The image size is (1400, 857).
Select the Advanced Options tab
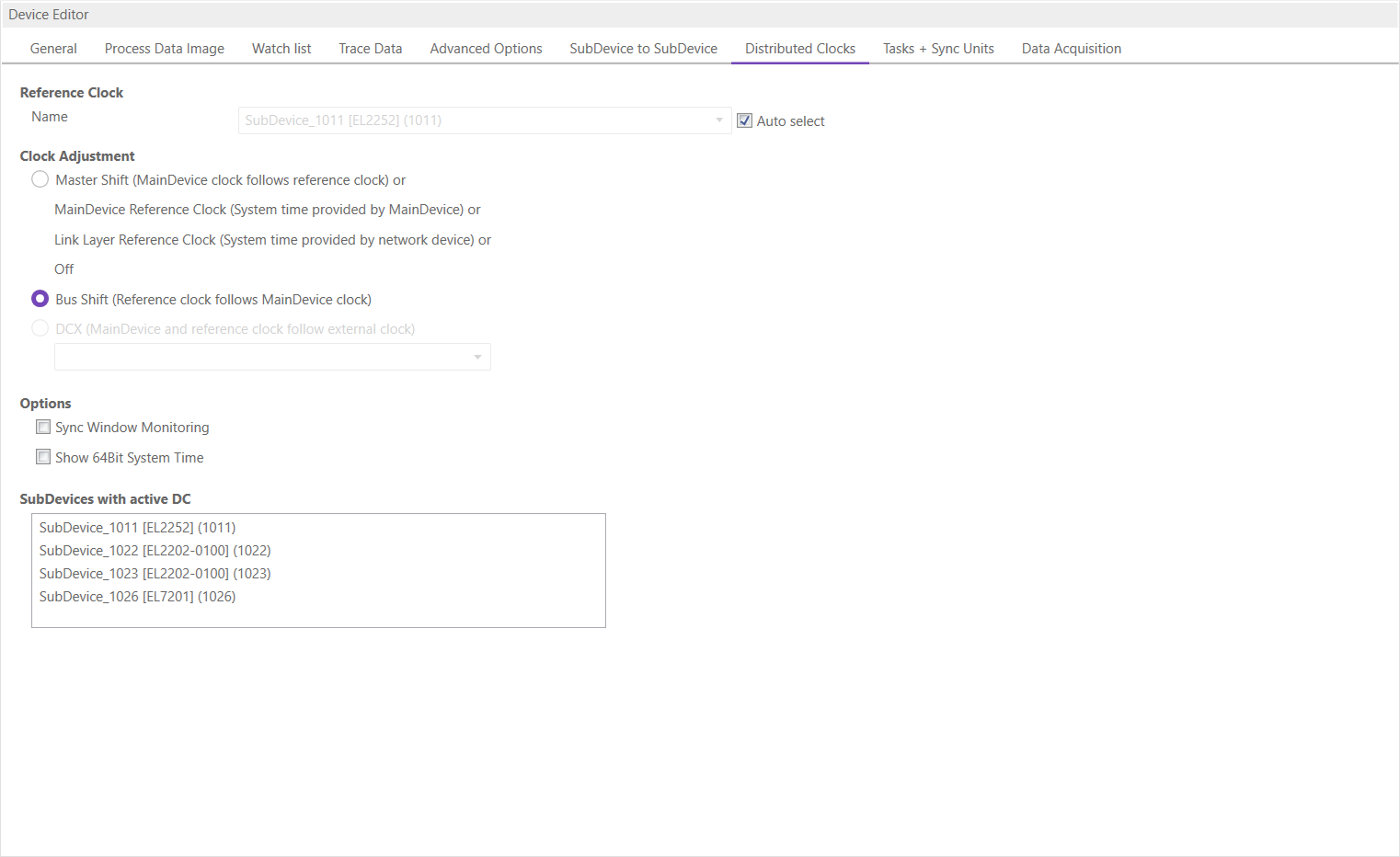coord(486,49)
